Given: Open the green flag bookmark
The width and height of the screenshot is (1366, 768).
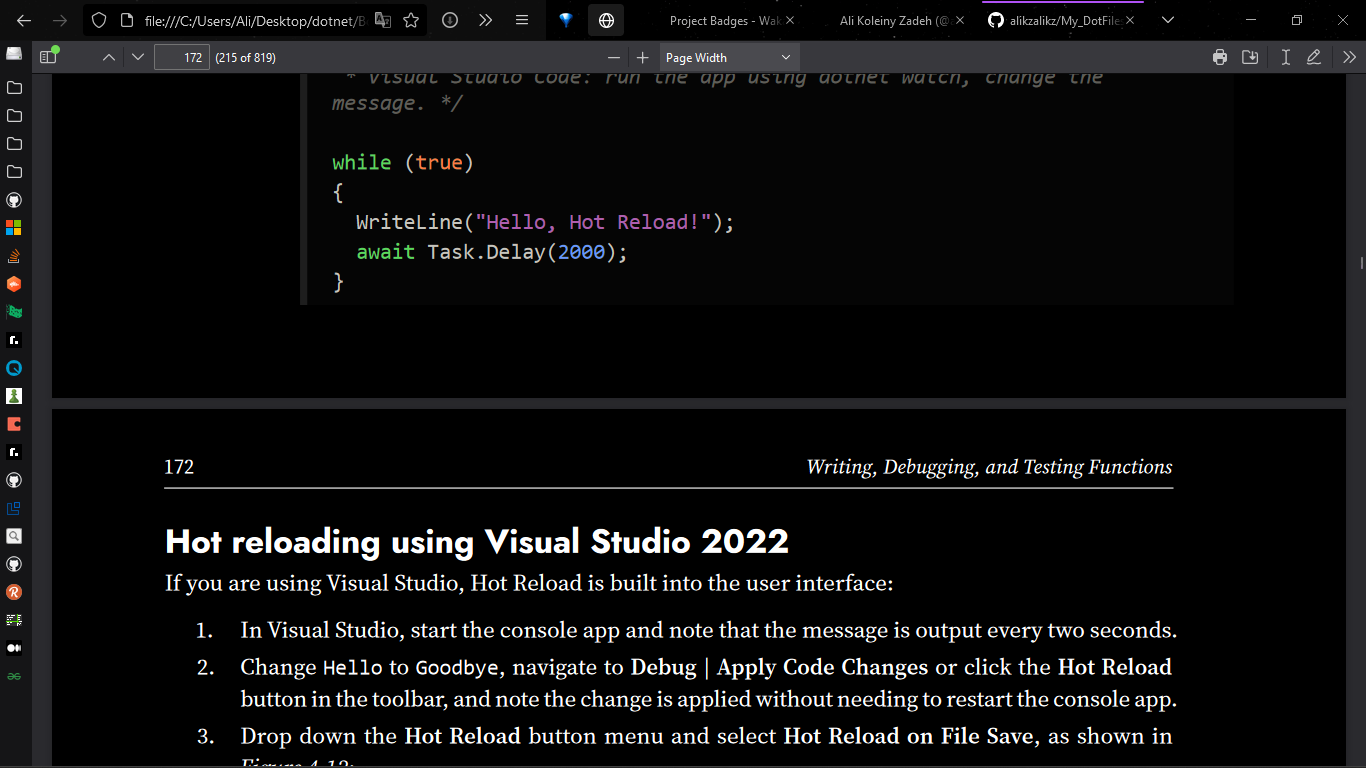Looking at the screenshot, I should (14, 312).
